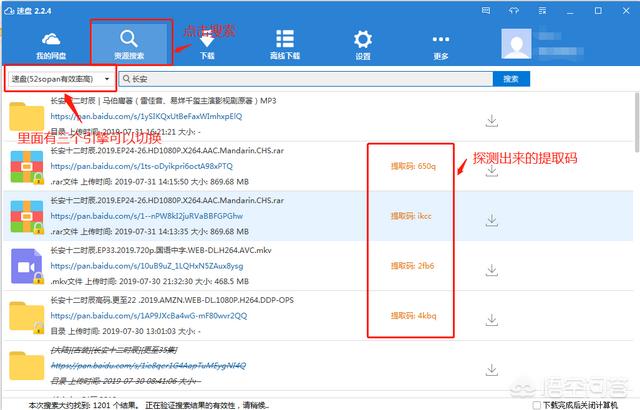Image resolution: width=640 pixels, height=410 pixels.
Task: Select title 长安十二时辰.EP33.2019.720p mkv
Action: 161,250
